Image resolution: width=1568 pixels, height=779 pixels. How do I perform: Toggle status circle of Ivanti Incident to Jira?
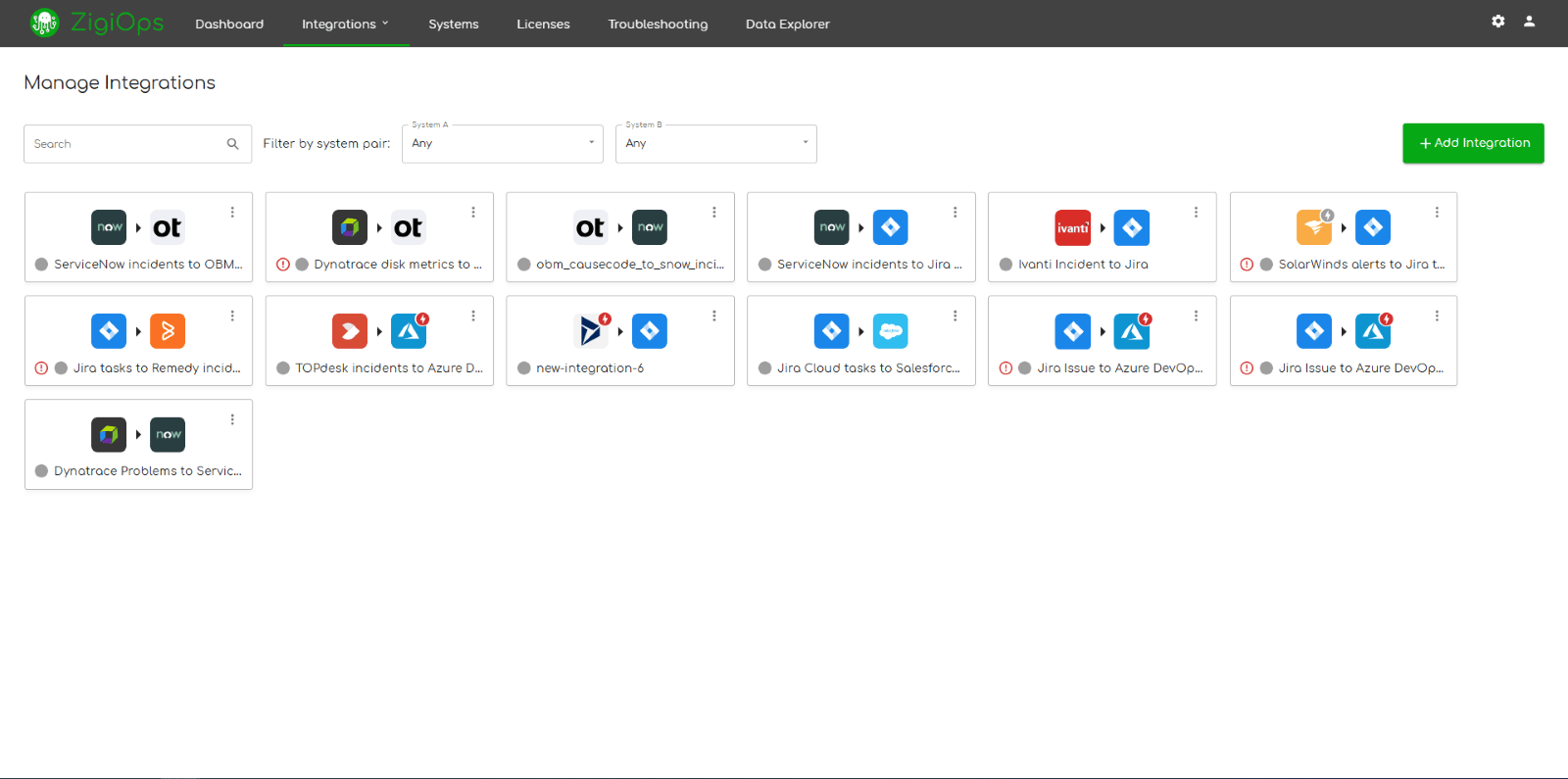1005,265
